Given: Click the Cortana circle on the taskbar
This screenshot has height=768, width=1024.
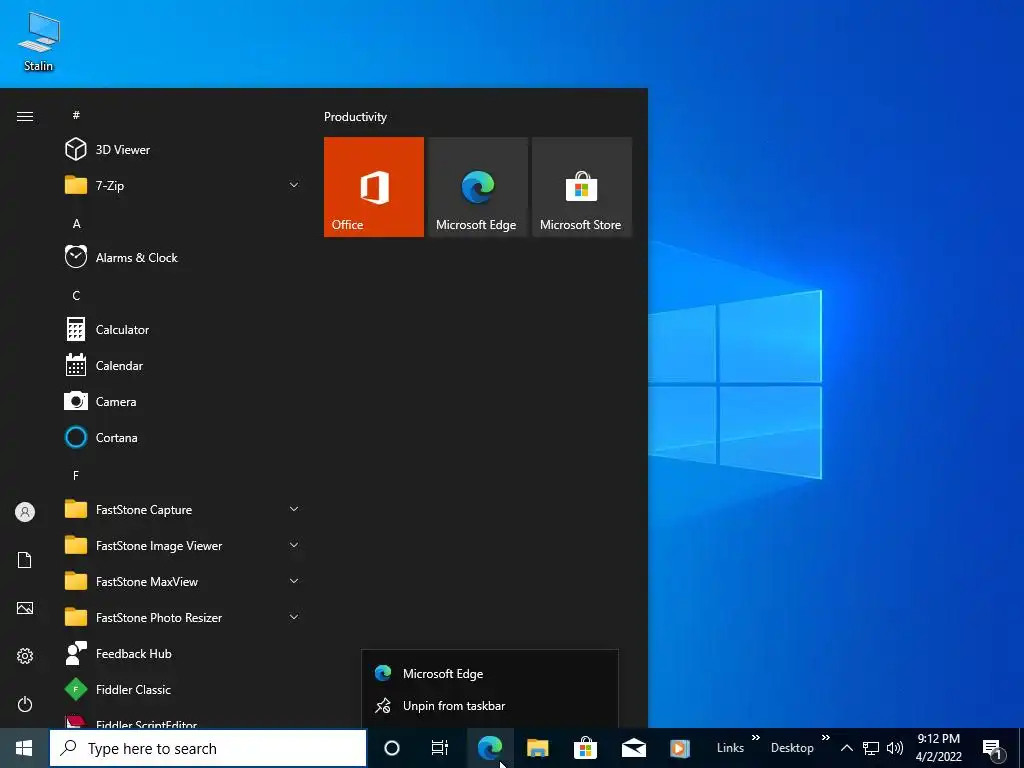Looking at the screenshot, I should (392, 748).
